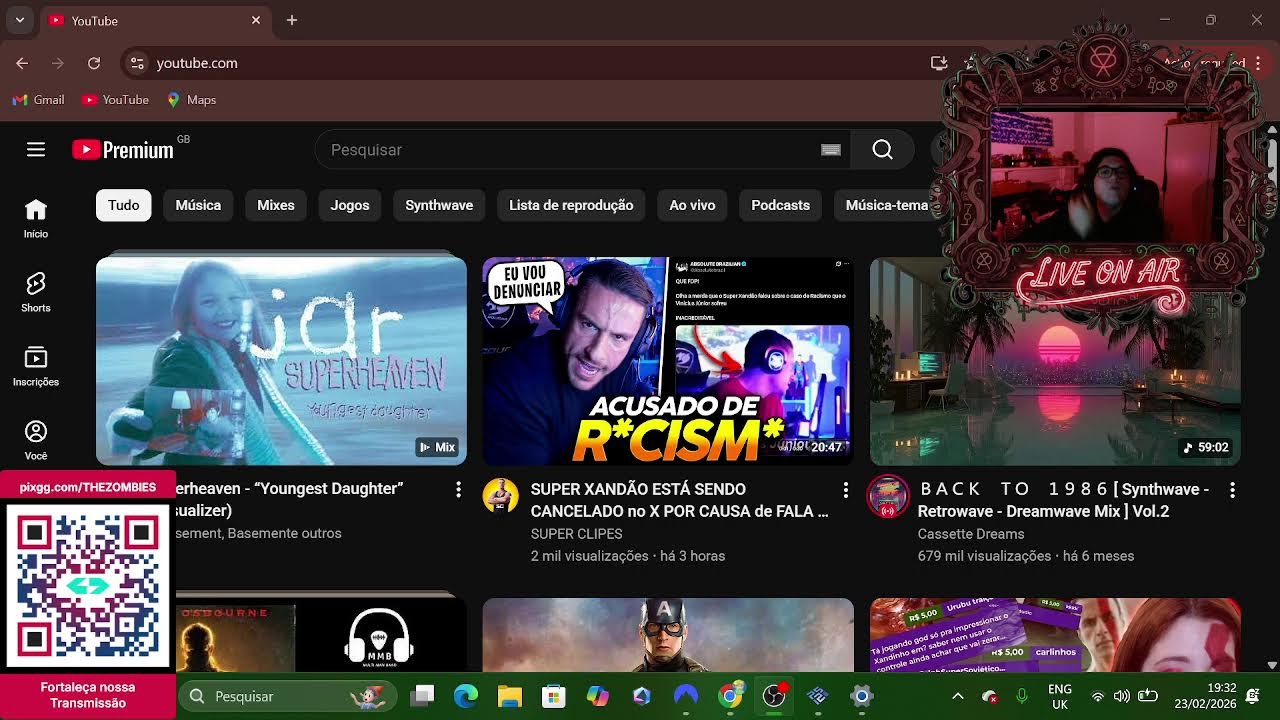Click the Windows taskbar Pesquisar box
Image resolution: width=1280 pixels, height=720 pixels.
pos(288,696)
